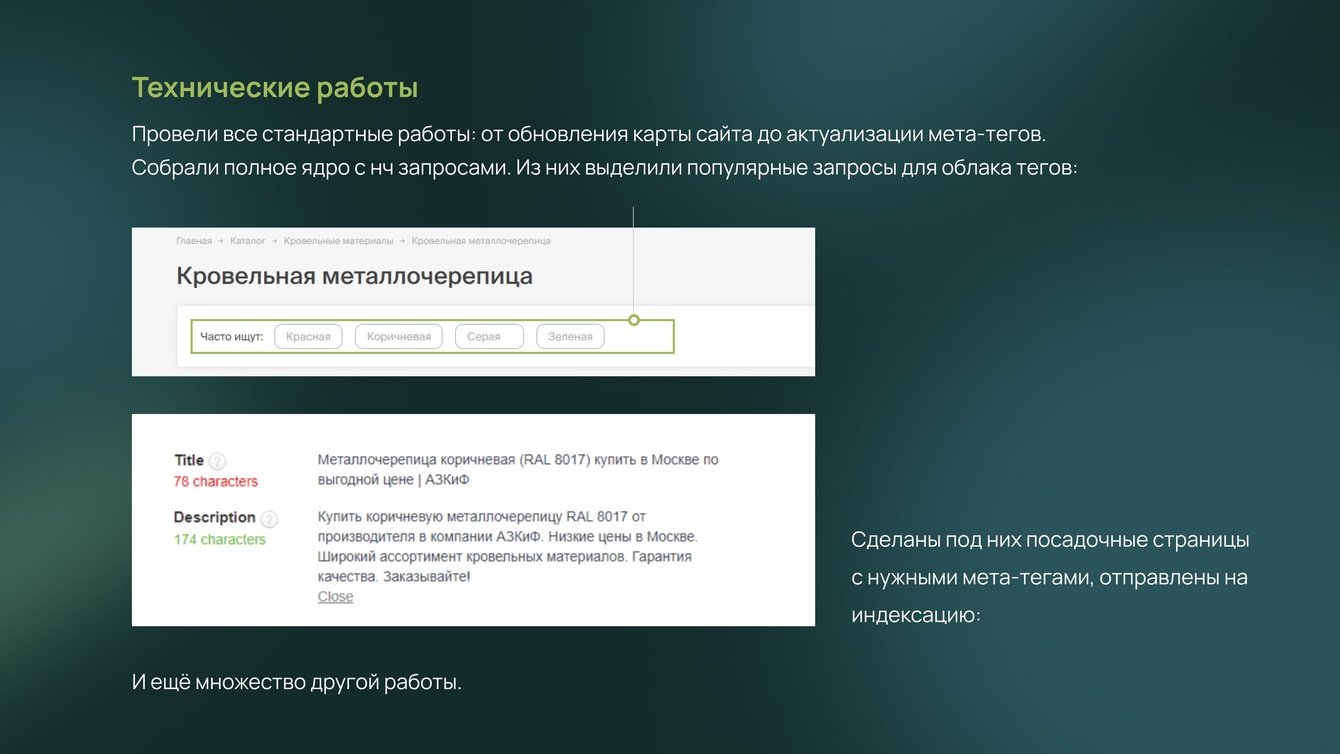Click the 'И ещё множество другой работы.' line
The image size is (1340, 754).
click(x=297, y=683)
